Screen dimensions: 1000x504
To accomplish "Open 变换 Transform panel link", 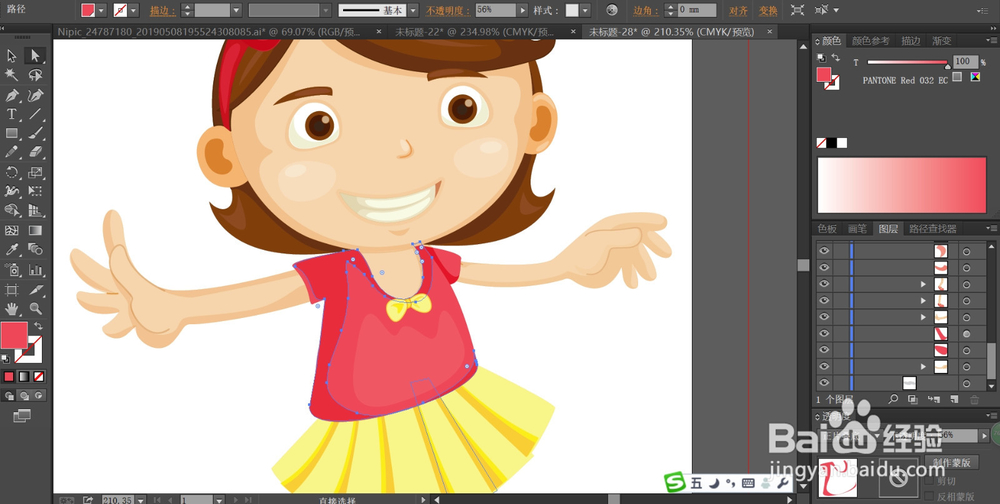I will (x=768, y=10).
